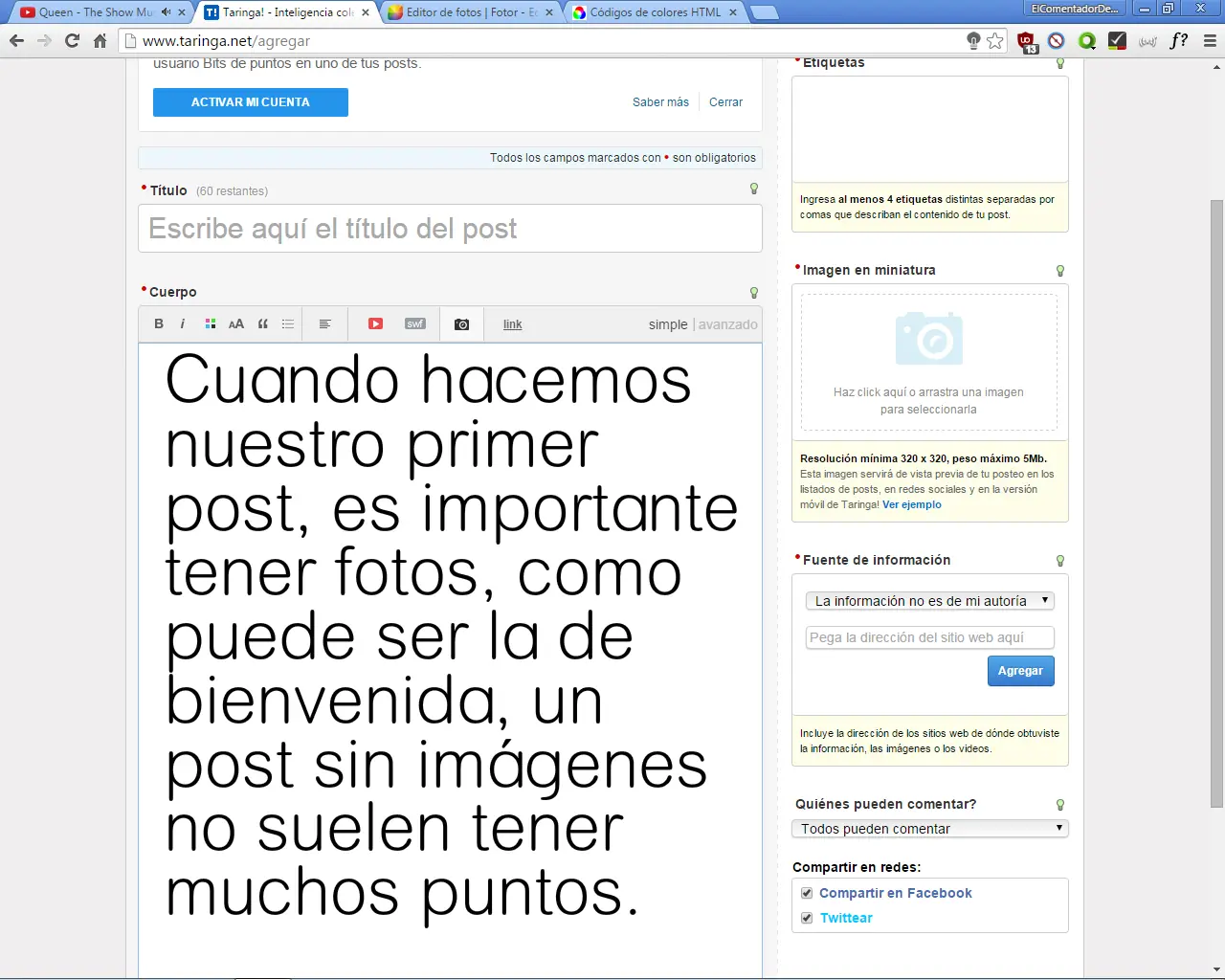1225x980 pixels.
Task: Insert a hyperlink with the link button
Action: pyautogui.click(x=513, y=324)
